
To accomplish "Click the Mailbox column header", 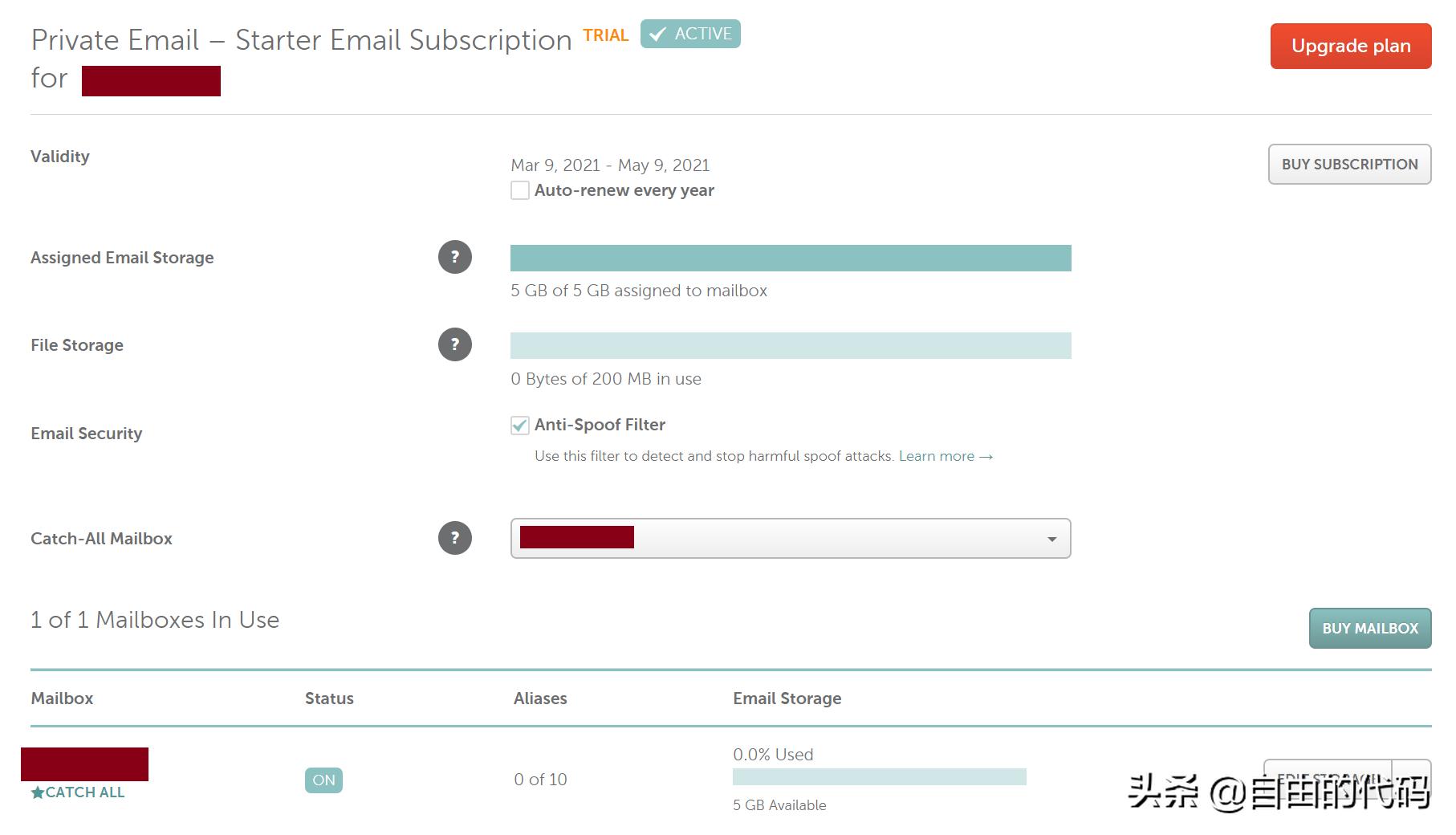I will tap(62, 699).
